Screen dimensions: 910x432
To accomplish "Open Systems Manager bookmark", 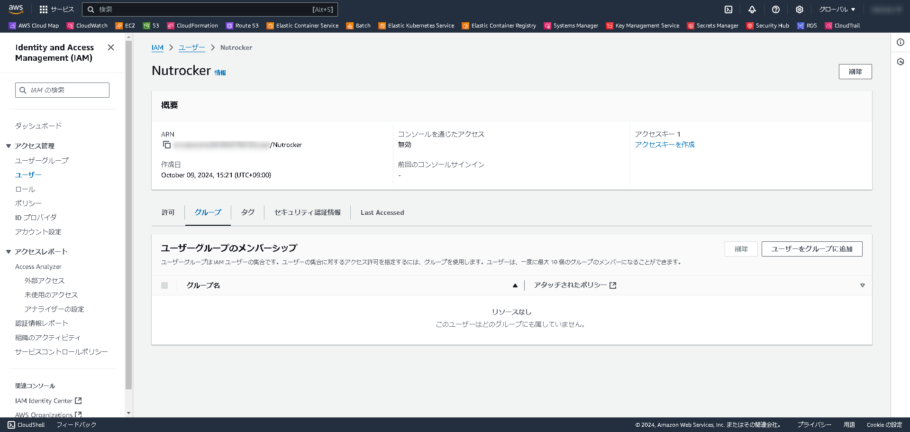I will (571, 26).
